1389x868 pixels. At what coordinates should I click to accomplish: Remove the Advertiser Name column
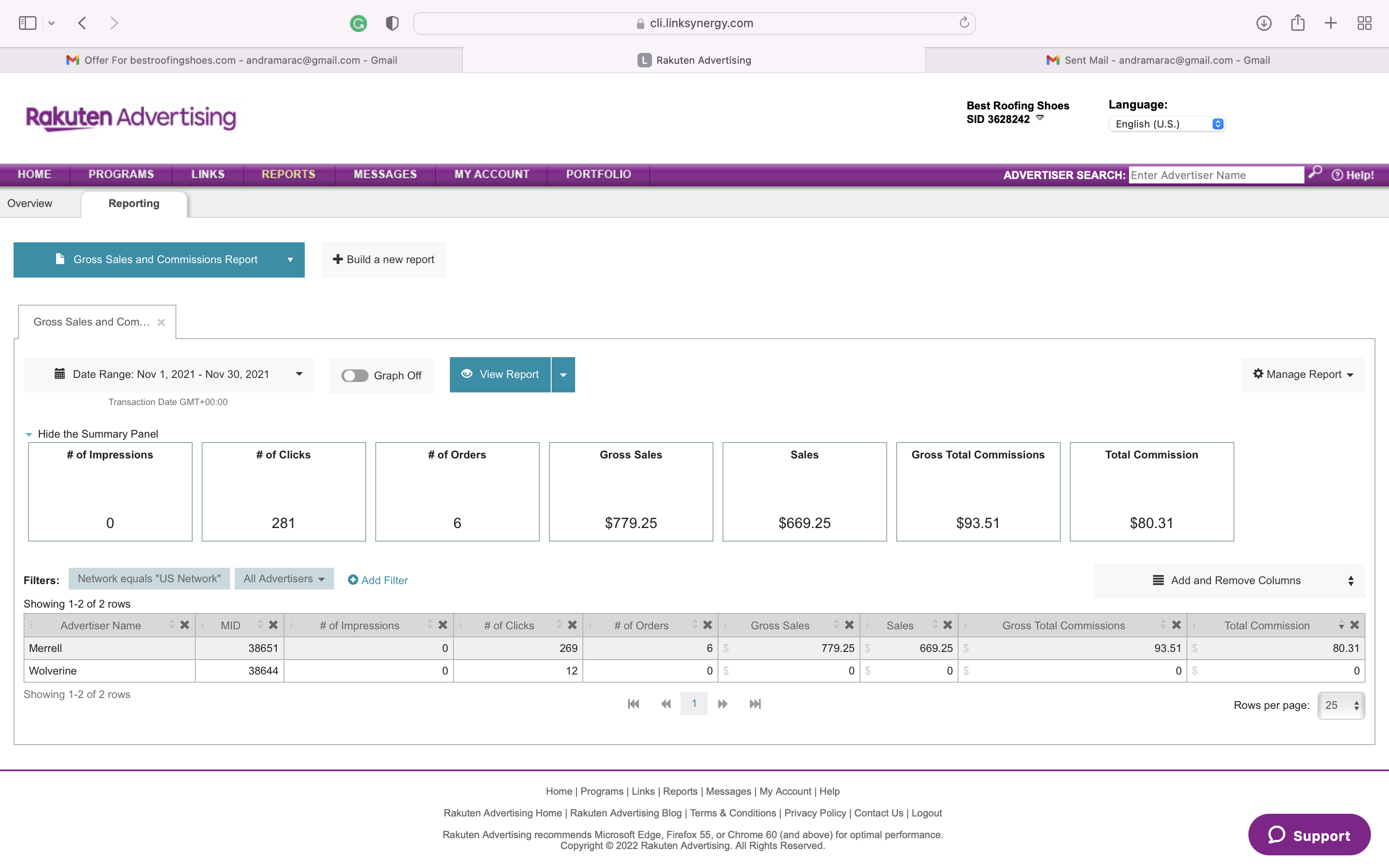(x=184, y=625)
